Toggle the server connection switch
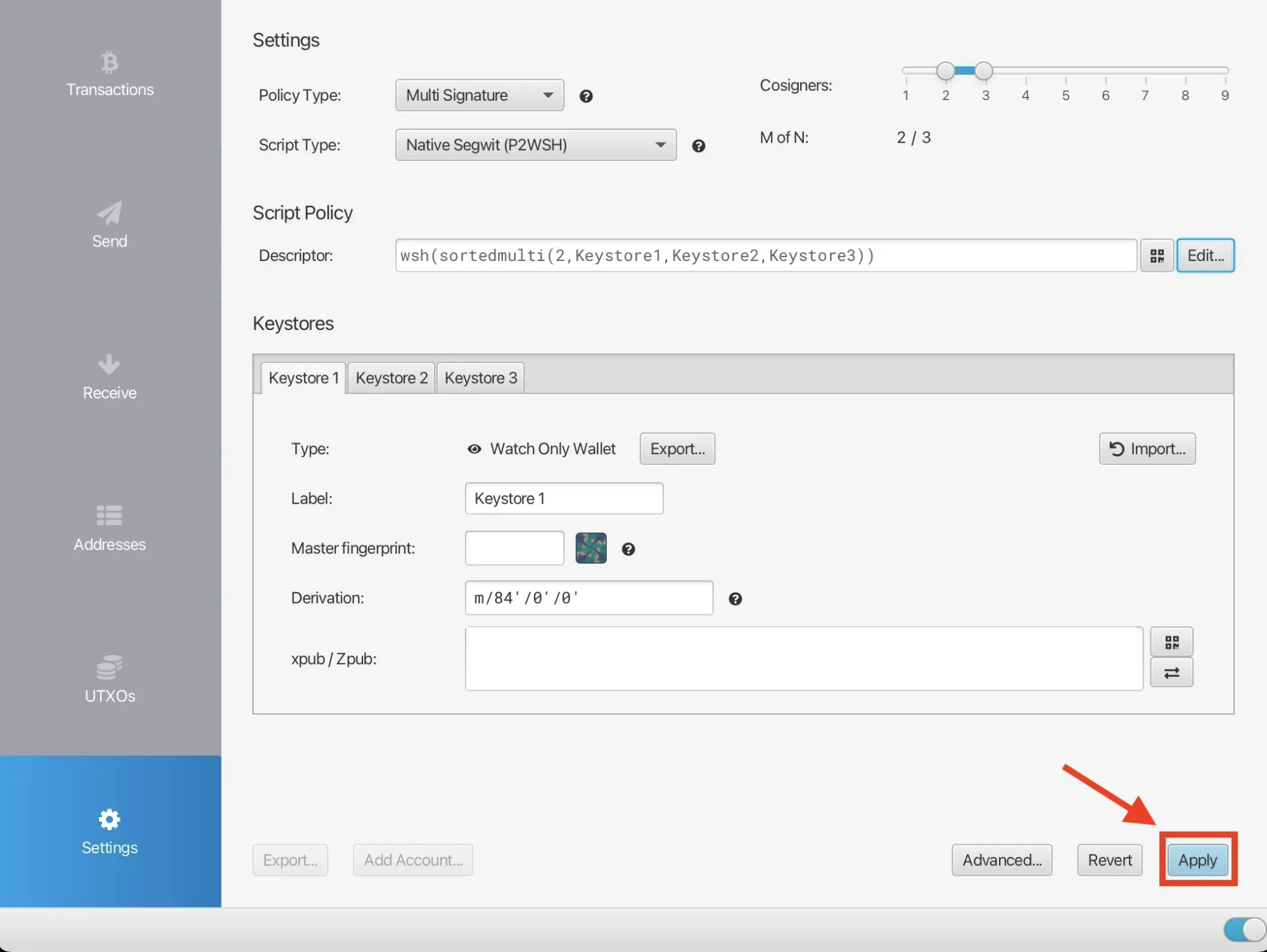 pyautogui.click(x=1244, y=930)
